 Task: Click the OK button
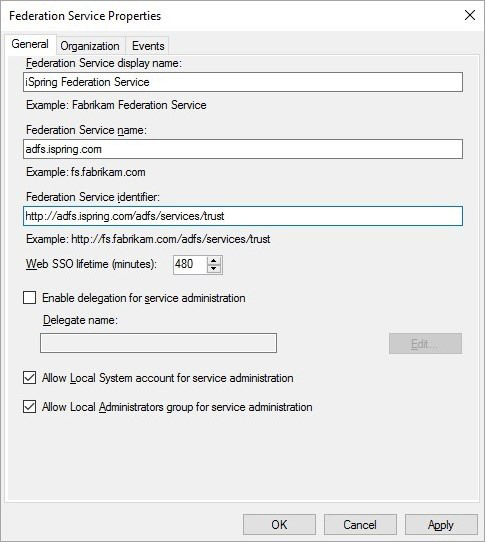(x=279, y=525)
